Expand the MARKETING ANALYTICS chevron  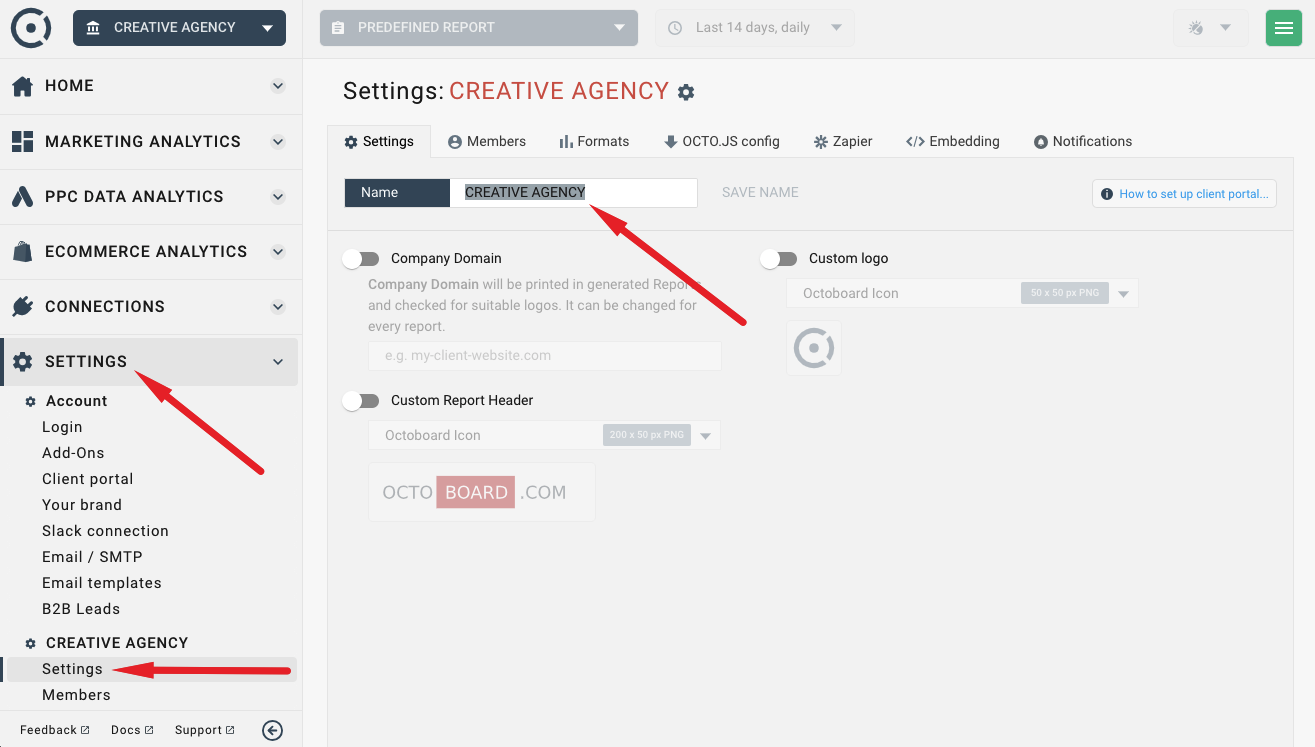click(278, 141)
